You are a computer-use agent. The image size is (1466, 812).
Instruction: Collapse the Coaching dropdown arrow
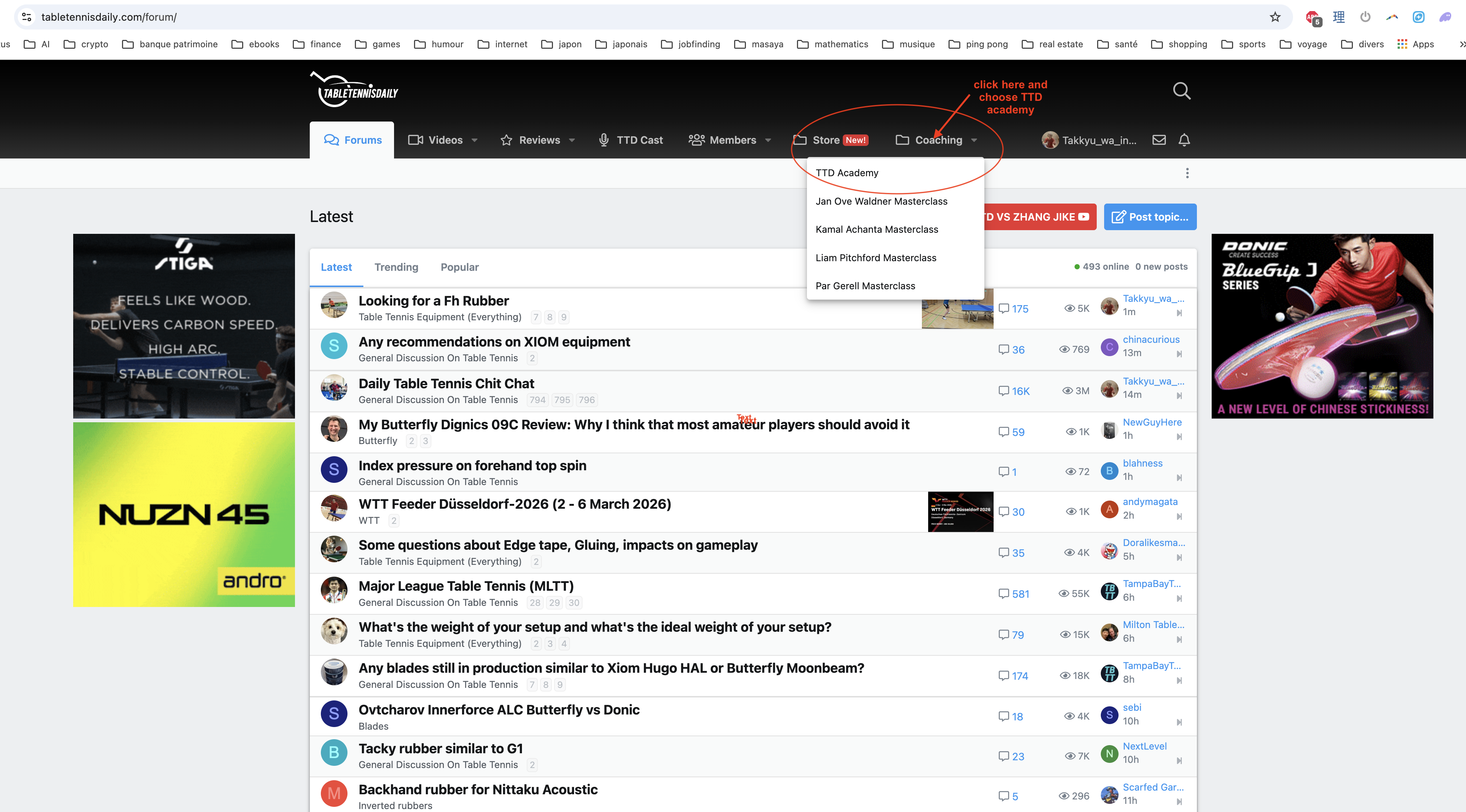974,140
